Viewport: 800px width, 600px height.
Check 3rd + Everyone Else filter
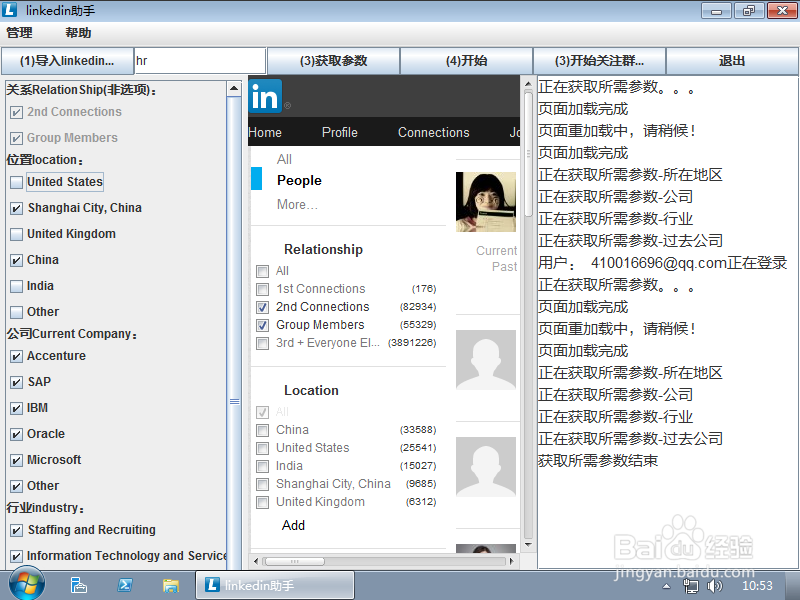pyautogui.click(x=262, y=343)
